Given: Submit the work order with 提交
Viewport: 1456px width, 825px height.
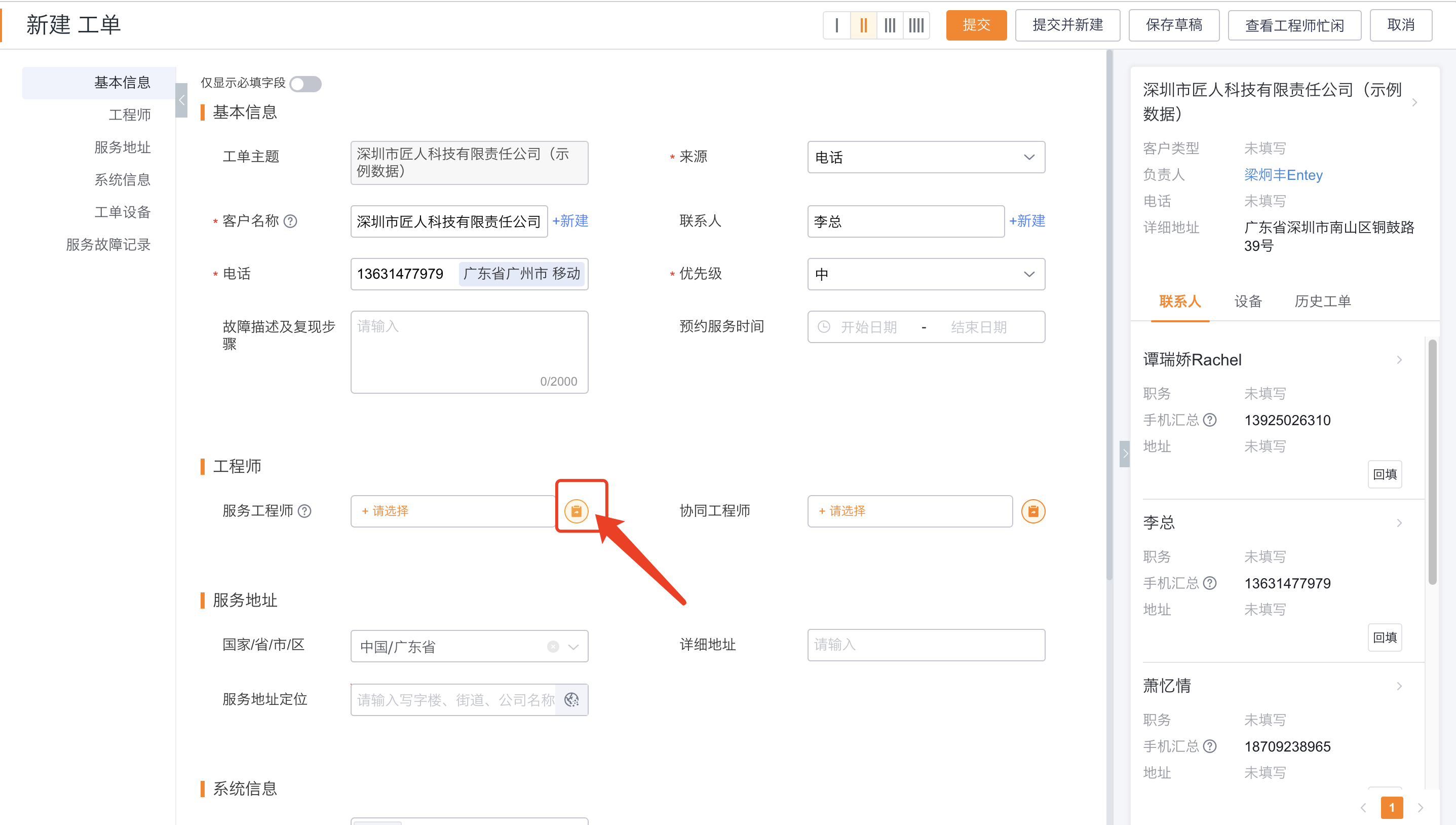Looking at the screenshot, I should (x=976, y=25).
